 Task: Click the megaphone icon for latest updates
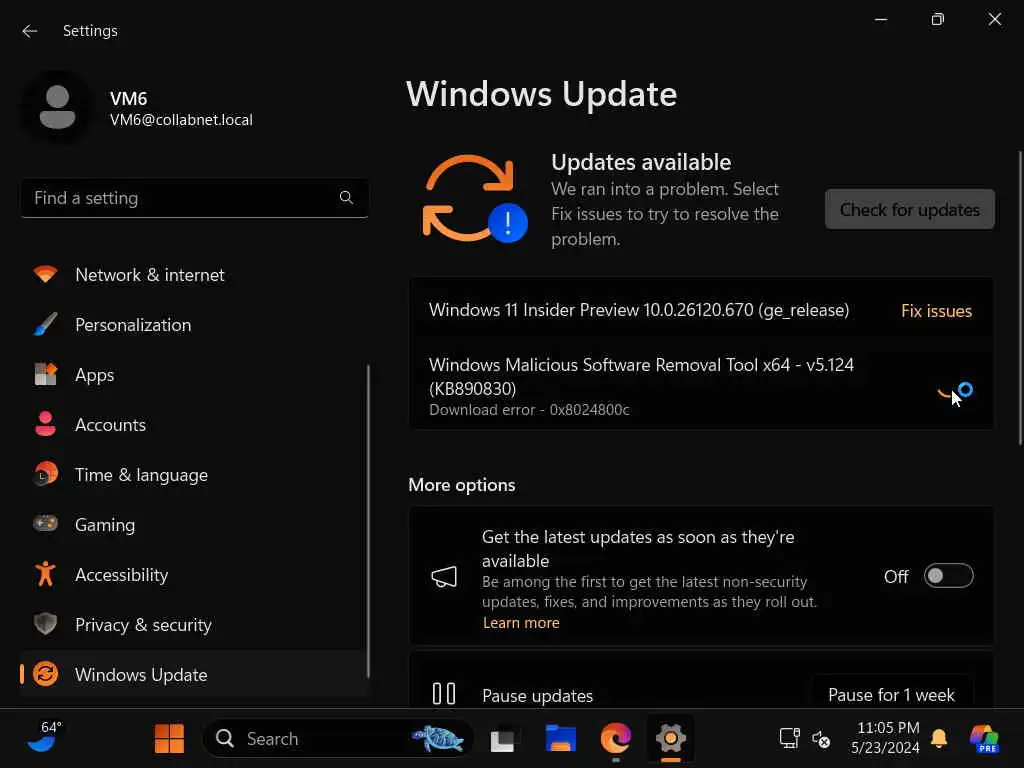(x=444, y=577)
